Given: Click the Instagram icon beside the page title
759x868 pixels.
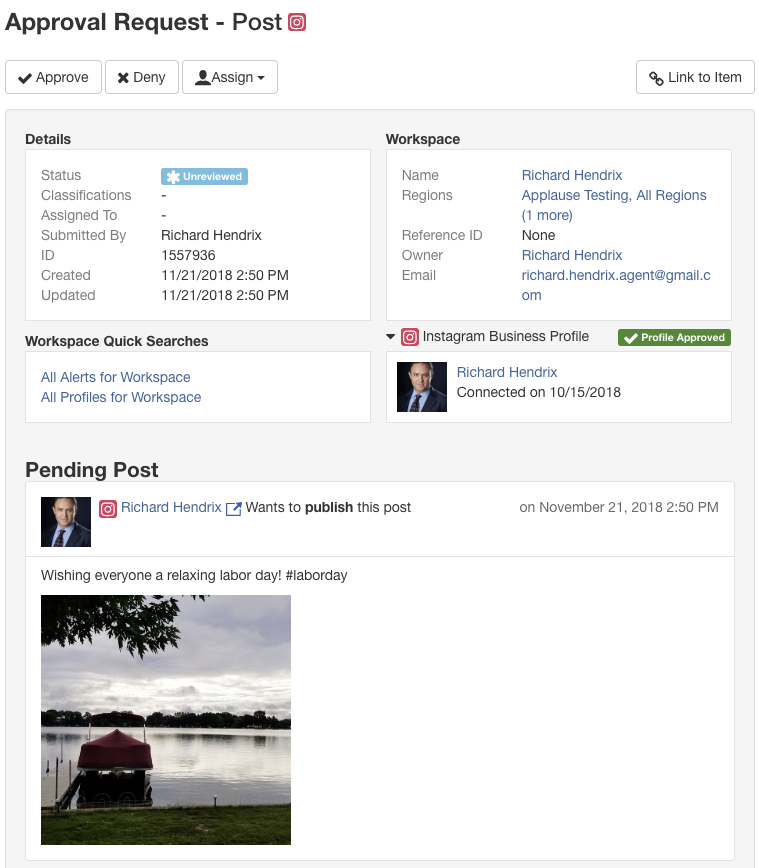Looking at the screenshot, I should coord(297,22).
